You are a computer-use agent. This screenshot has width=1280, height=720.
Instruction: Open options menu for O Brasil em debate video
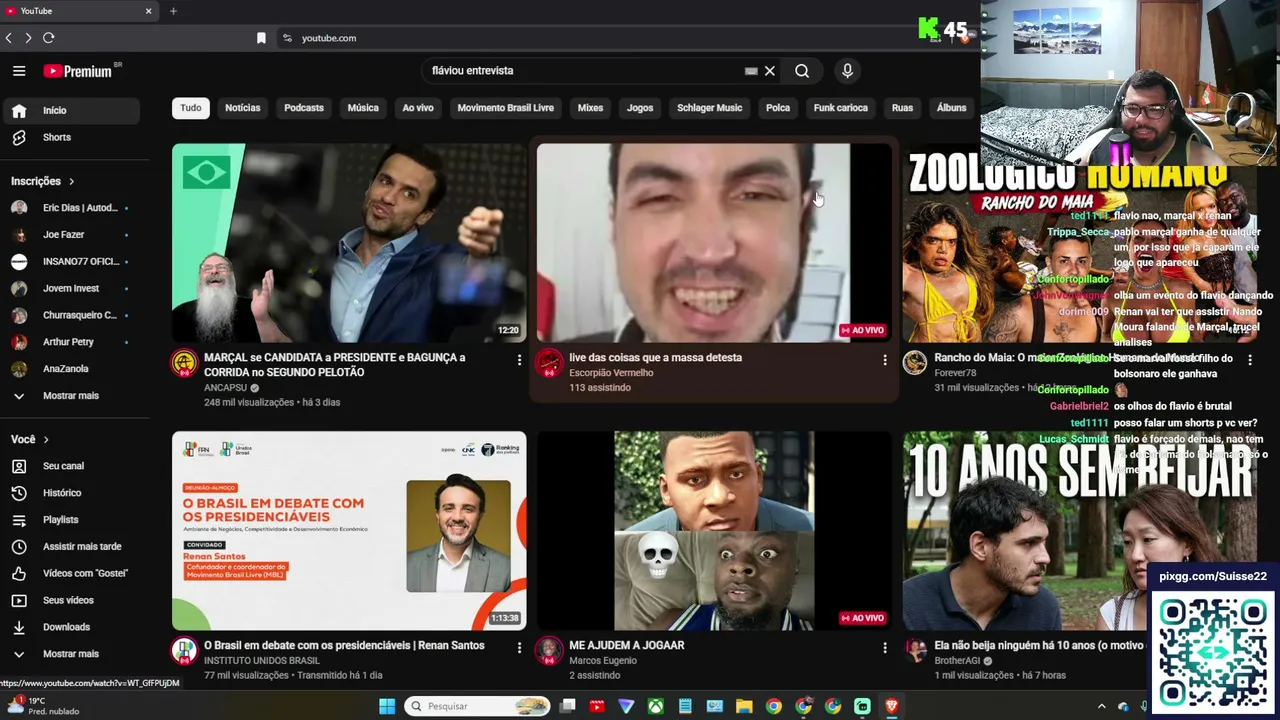pyautogui.click(x=519, y=647)
